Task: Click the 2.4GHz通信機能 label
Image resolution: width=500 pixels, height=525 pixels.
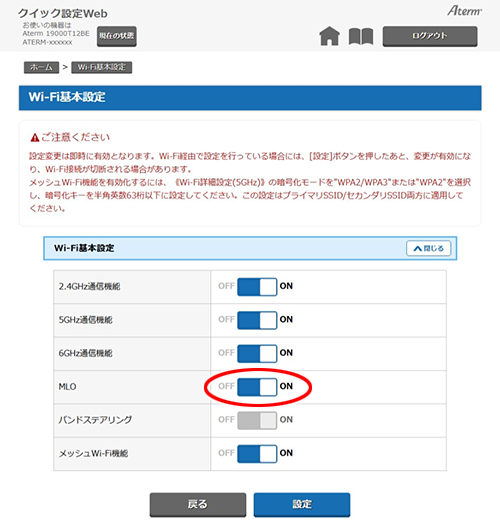Action: coord(89,287)
